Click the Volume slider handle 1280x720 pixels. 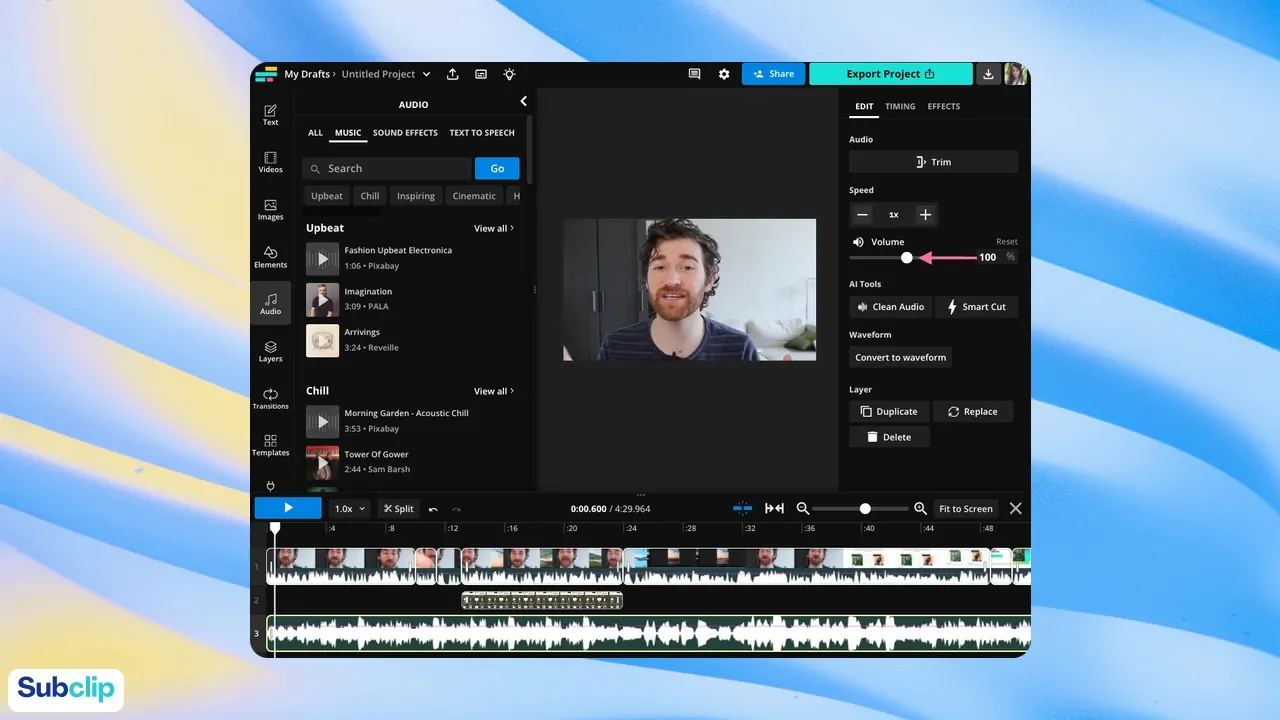906,258
